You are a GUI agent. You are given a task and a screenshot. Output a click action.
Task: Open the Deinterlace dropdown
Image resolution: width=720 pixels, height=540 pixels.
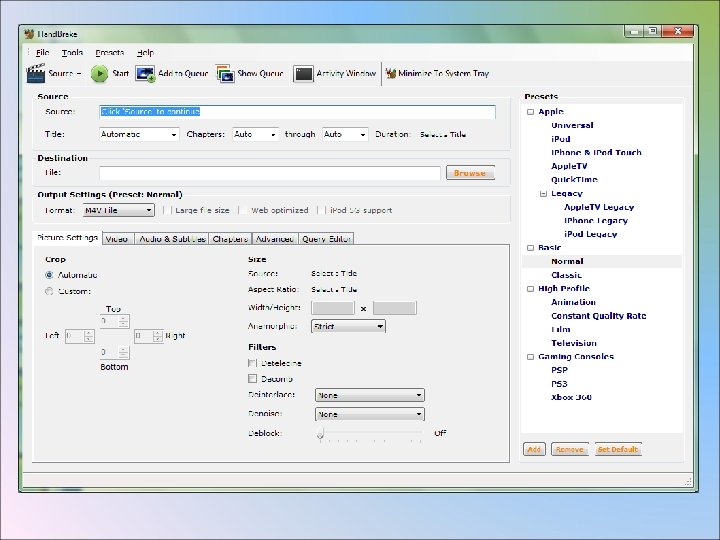click(370, 395)
